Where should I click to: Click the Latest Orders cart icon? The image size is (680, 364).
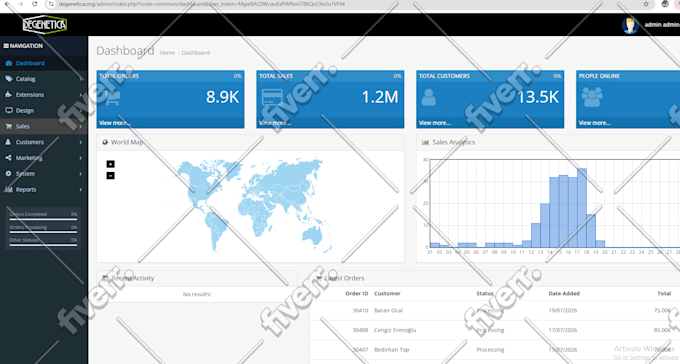click(x=319, y=278)
